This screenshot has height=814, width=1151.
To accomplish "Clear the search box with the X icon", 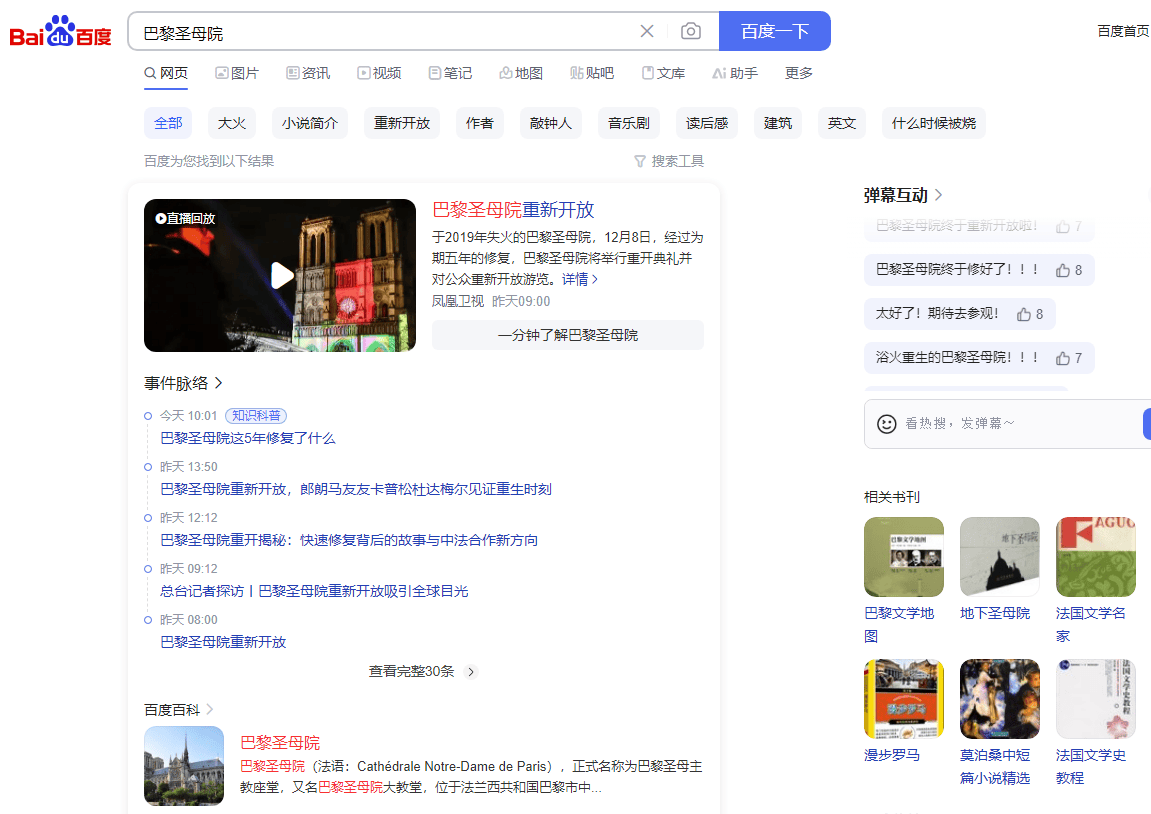I will (x=647, y=31).
